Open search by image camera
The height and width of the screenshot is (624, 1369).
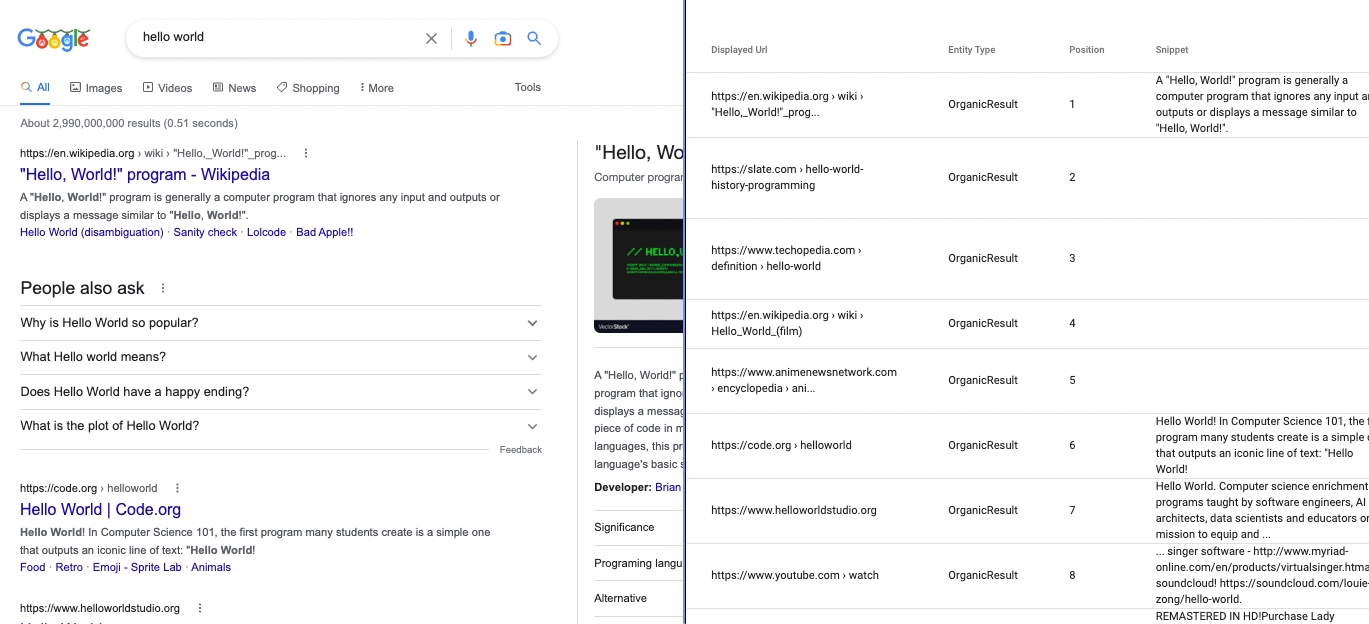pyautogui.click(x=503, y=39)
